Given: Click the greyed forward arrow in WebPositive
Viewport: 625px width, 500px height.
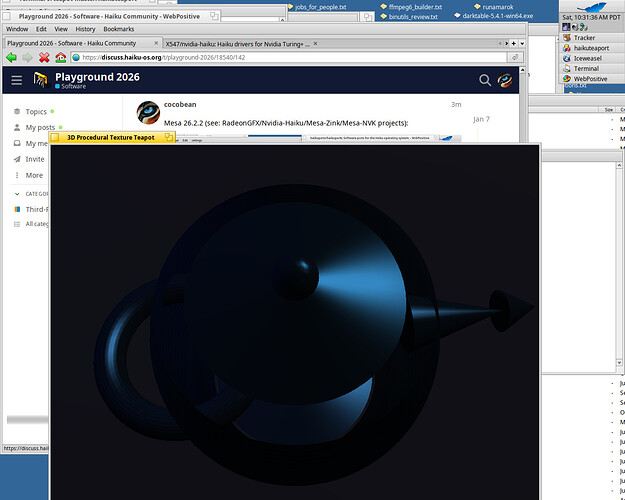Looking at the screenshot, I should 27,57.
